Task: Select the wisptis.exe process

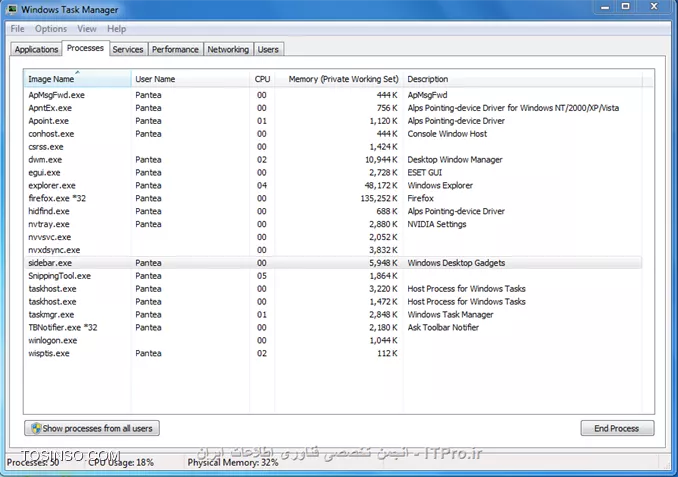Action: pyautogui.click(x=333, y=354)
